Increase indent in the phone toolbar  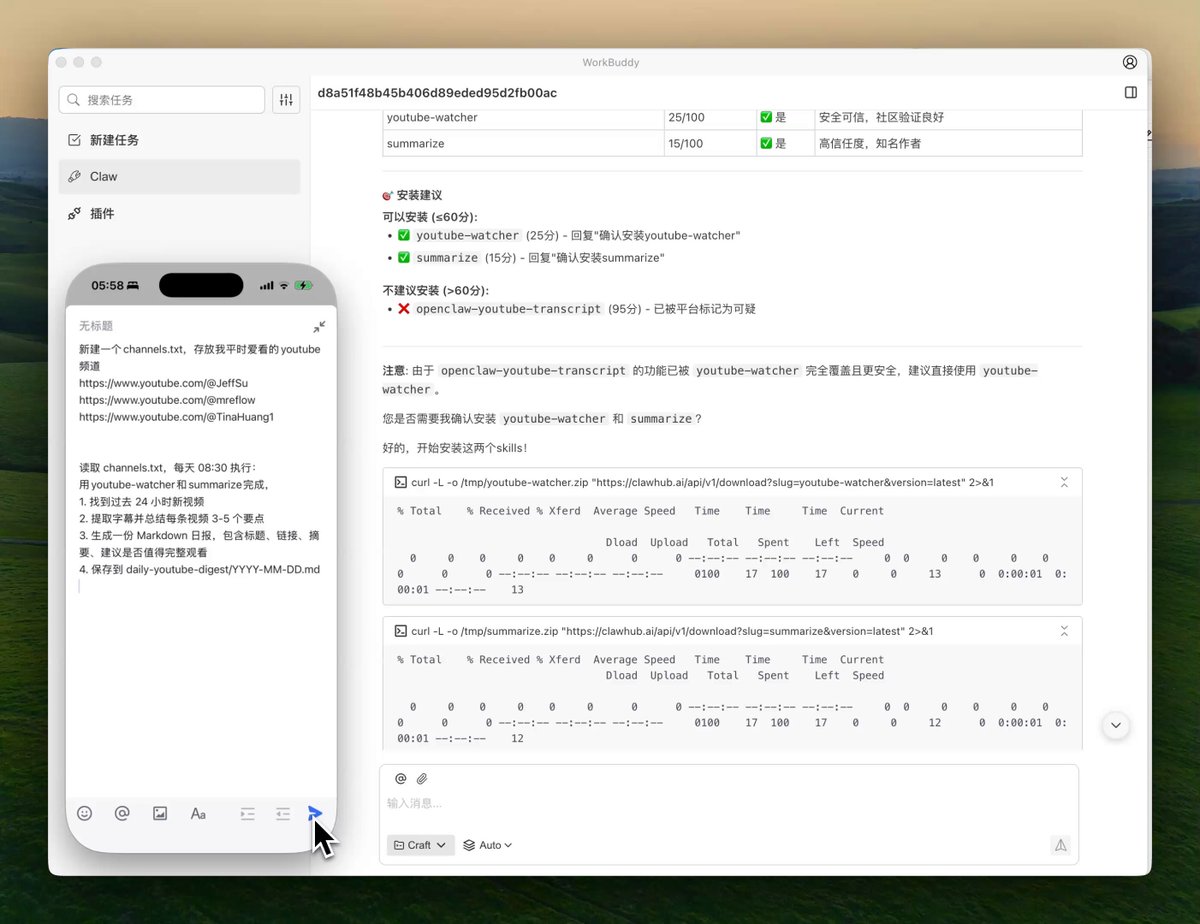click(x=248, y=813)
